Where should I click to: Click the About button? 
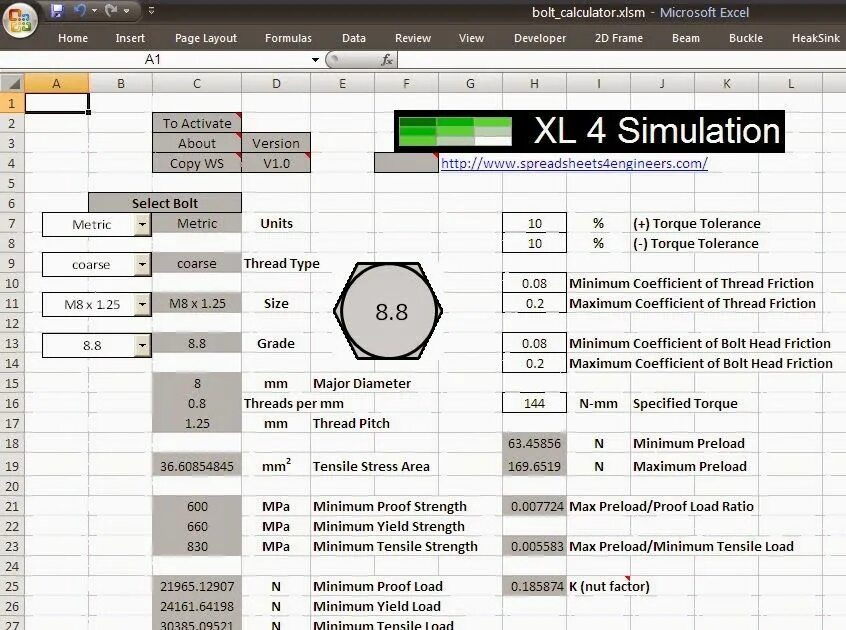tap(197, 143)
